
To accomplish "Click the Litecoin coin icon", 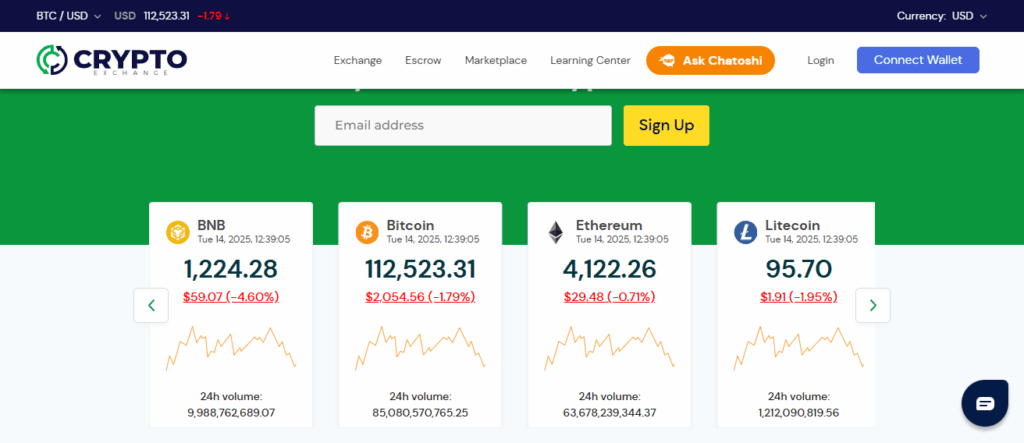I will pyautogui.click(x=745, y=233).
